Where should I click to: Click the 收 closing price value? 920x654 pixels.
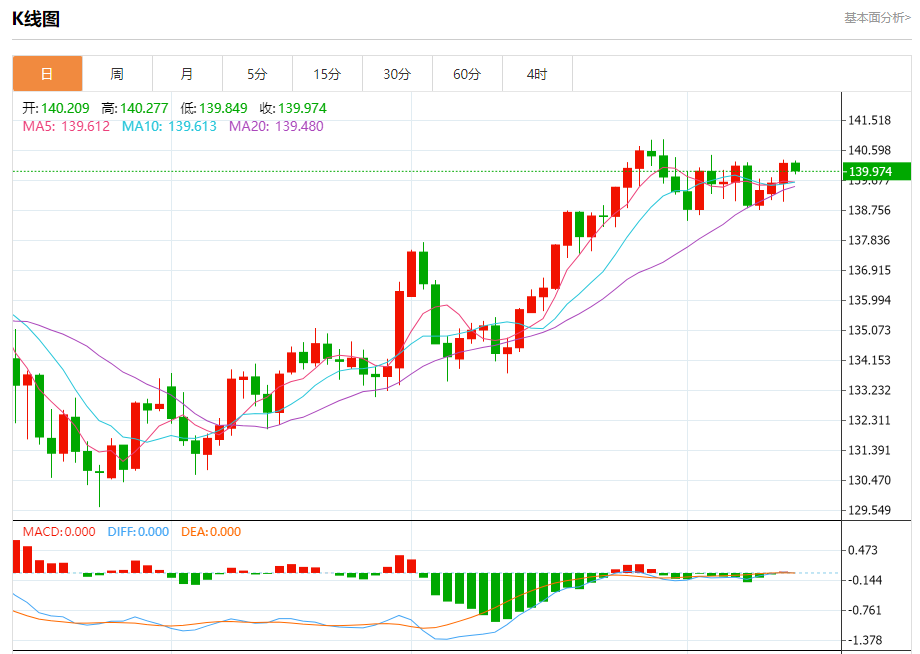tap(302, 108)
